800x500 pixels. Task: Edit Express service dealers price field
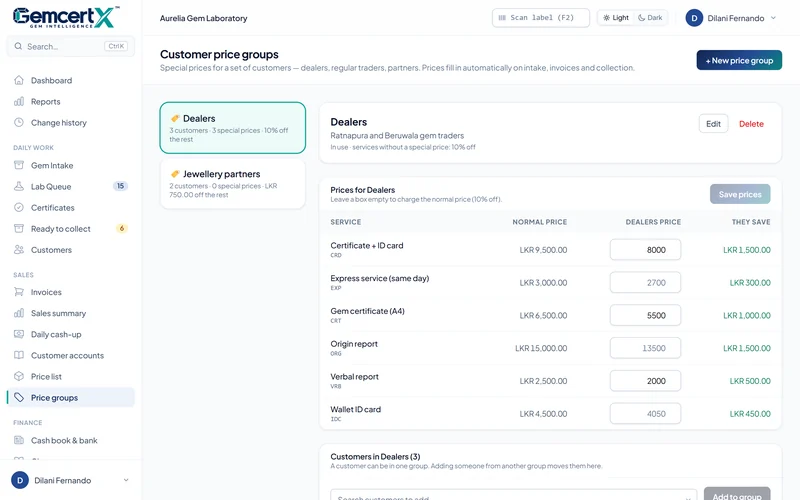645,282
